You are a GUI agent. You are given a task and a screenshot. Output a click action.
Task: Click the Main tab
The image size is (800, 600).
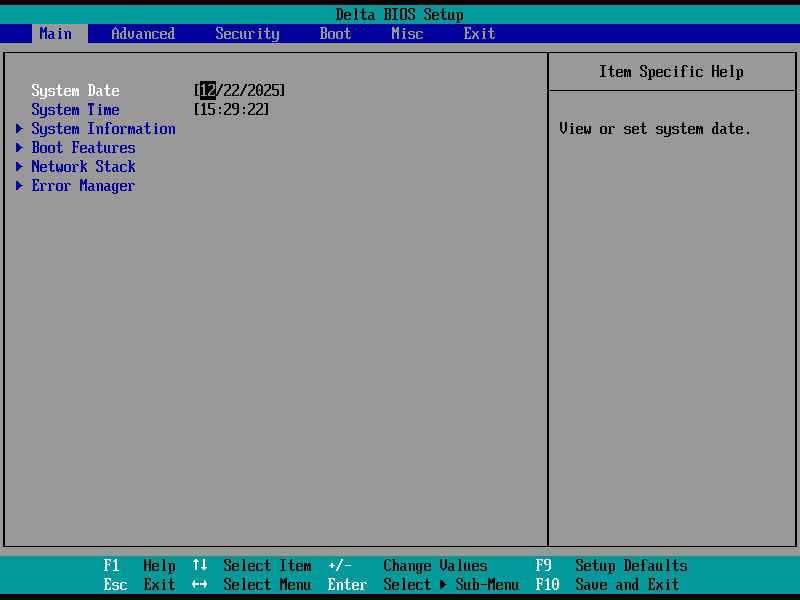pyautogui.click(x=56, y=34)
